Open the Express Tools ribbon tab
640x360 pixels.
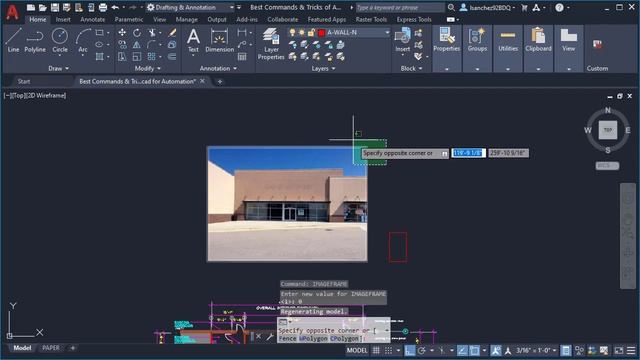(414, 19)
